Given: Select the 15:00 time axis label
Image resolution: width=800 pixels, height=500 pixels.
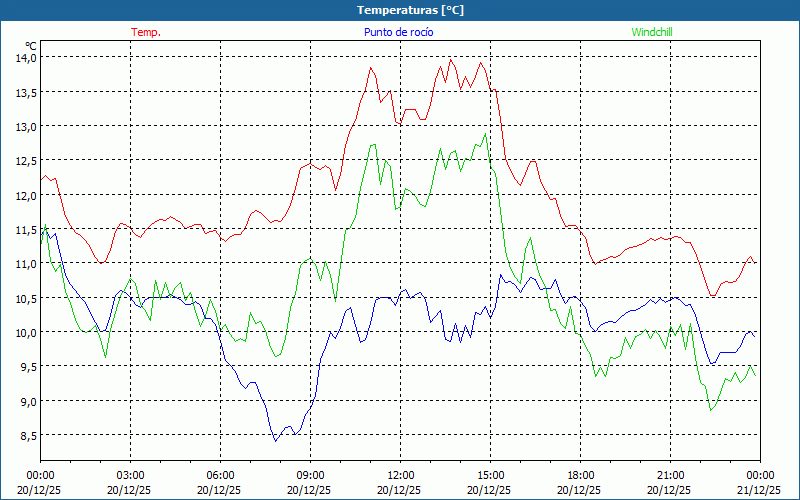Looking at the screenshot, I should coord(490,475).
